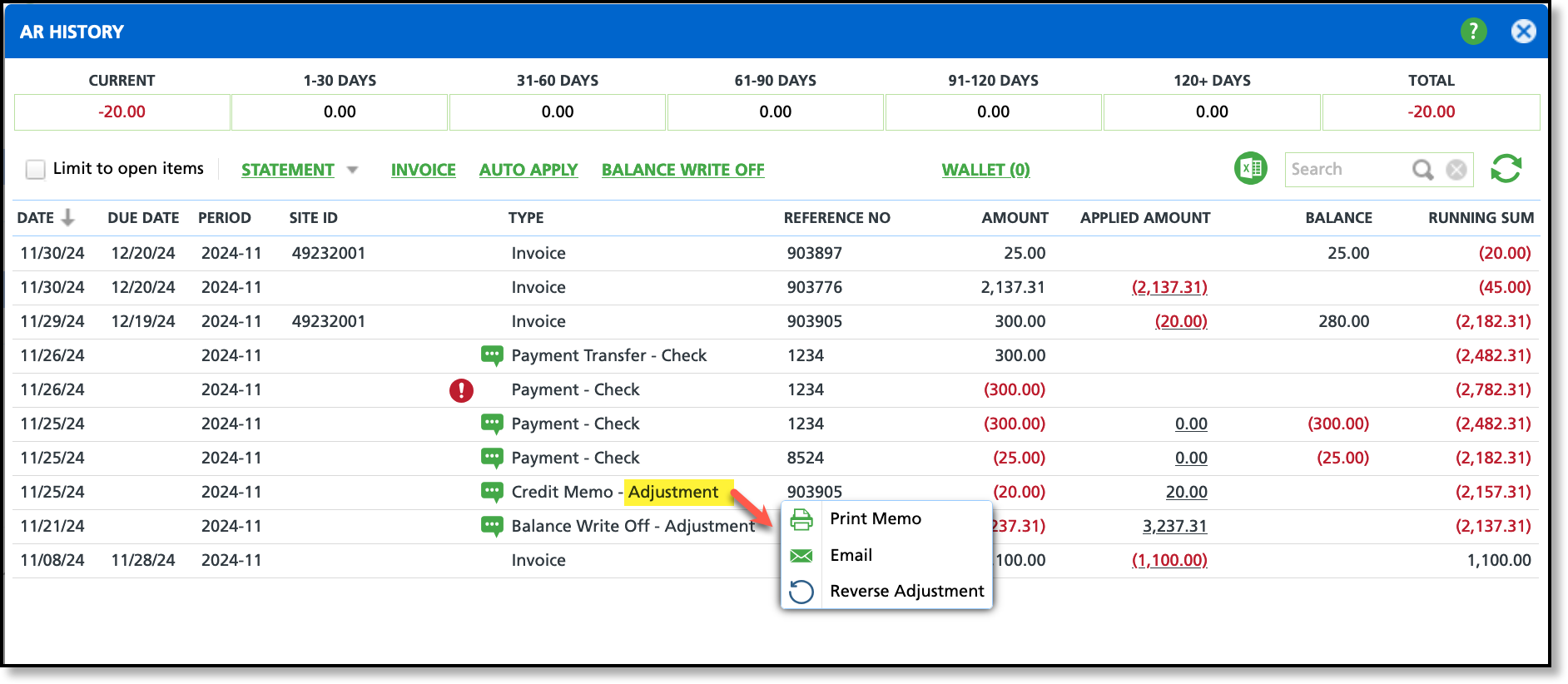The height and width of the screenshot is (684, 1568).
Task: Open applied amount 0.00 on Payment - Check 8524 row
Action: [x=1191, y=458]
